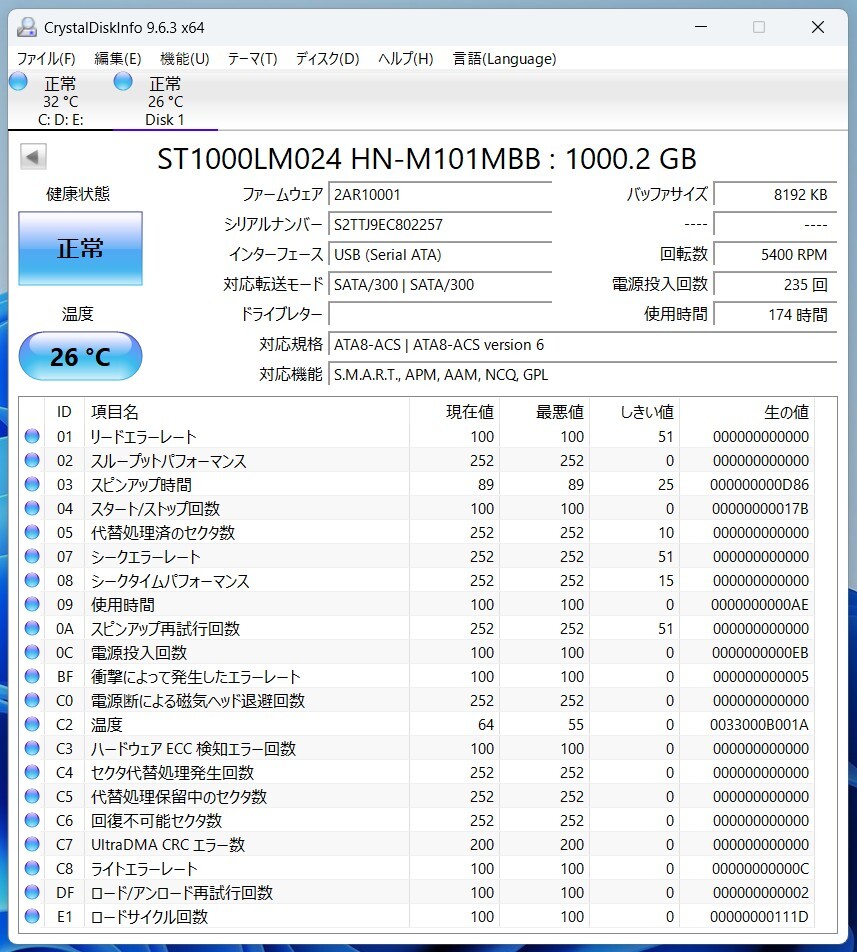857x952 pixels.
Task: Click status dot for ID 05 代替処理済のセクタ数
Action: click(x=32, y=532)
